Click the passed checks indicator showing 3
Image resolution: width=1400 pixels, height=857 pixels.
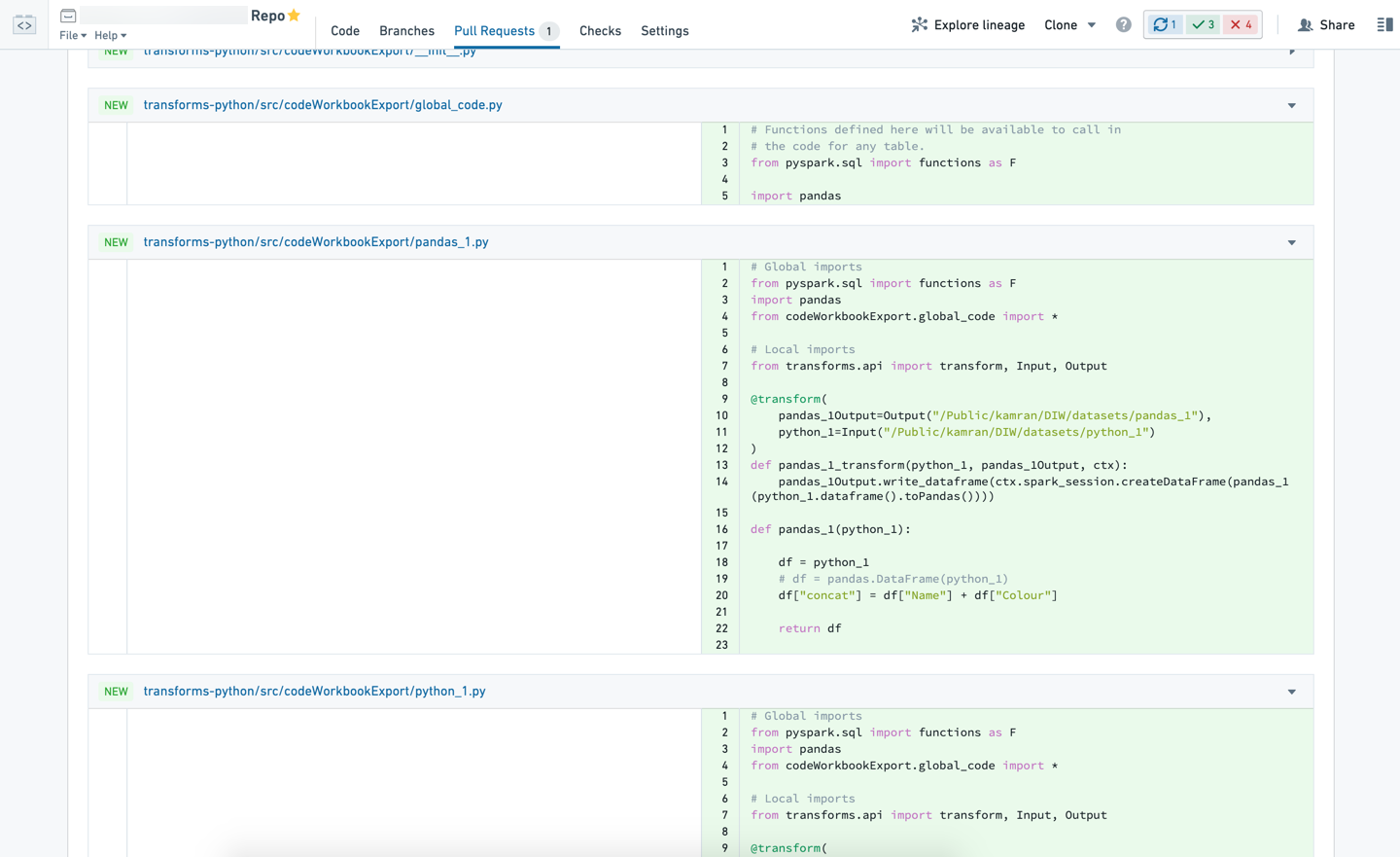[1204, 25]
